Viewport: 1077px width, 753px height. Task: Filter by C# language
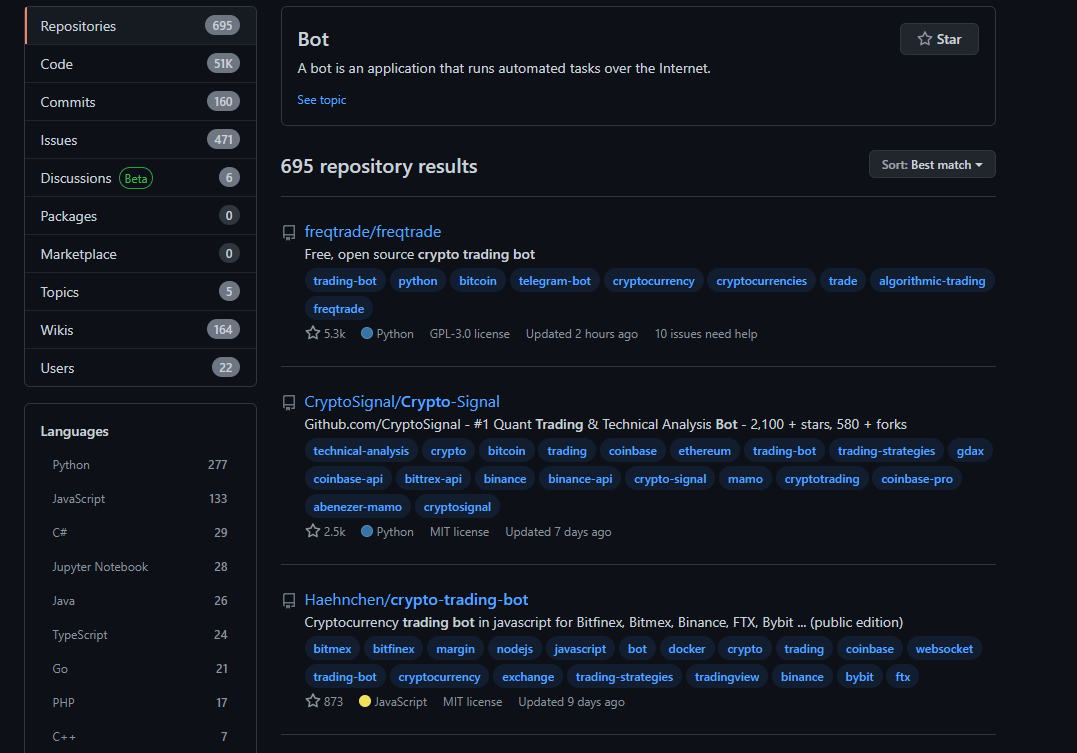(140, 532)
